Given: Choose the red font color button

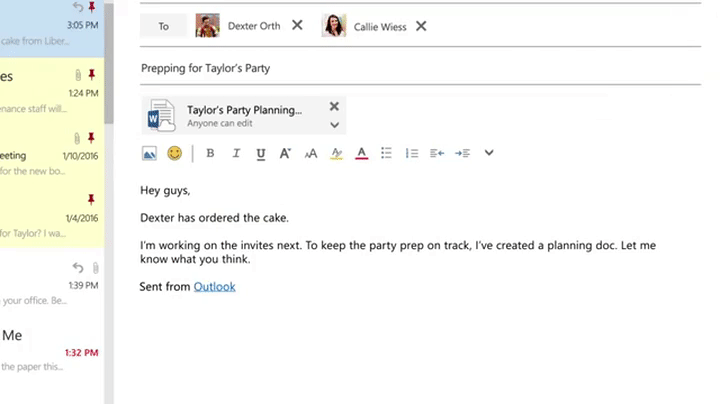Looking at the screenshot, I should 361,153.
